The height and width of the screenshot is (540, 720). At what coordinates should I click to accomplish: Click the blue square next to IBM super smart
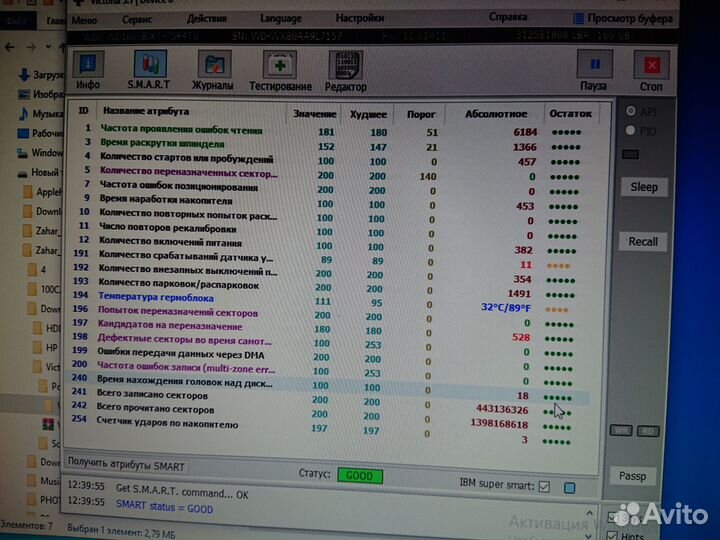tap(569, 488)
